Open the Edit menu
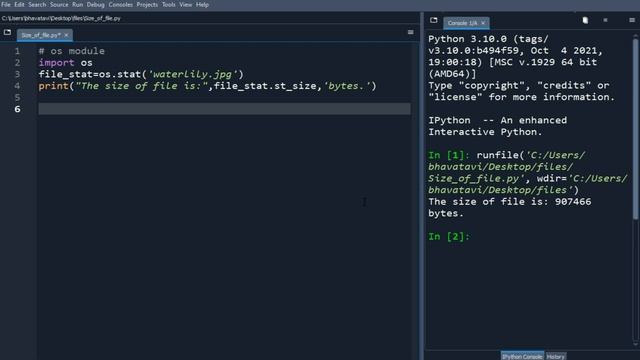This screenshot has height=360, width=640. [x=19, y=5]
